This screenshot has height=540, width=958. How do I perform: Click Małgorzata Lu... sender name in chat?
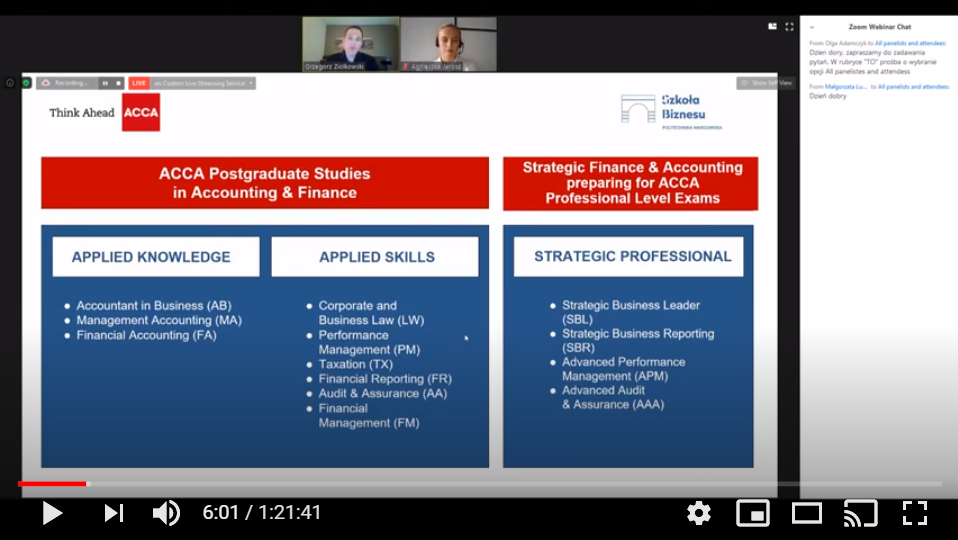[846, 87]
